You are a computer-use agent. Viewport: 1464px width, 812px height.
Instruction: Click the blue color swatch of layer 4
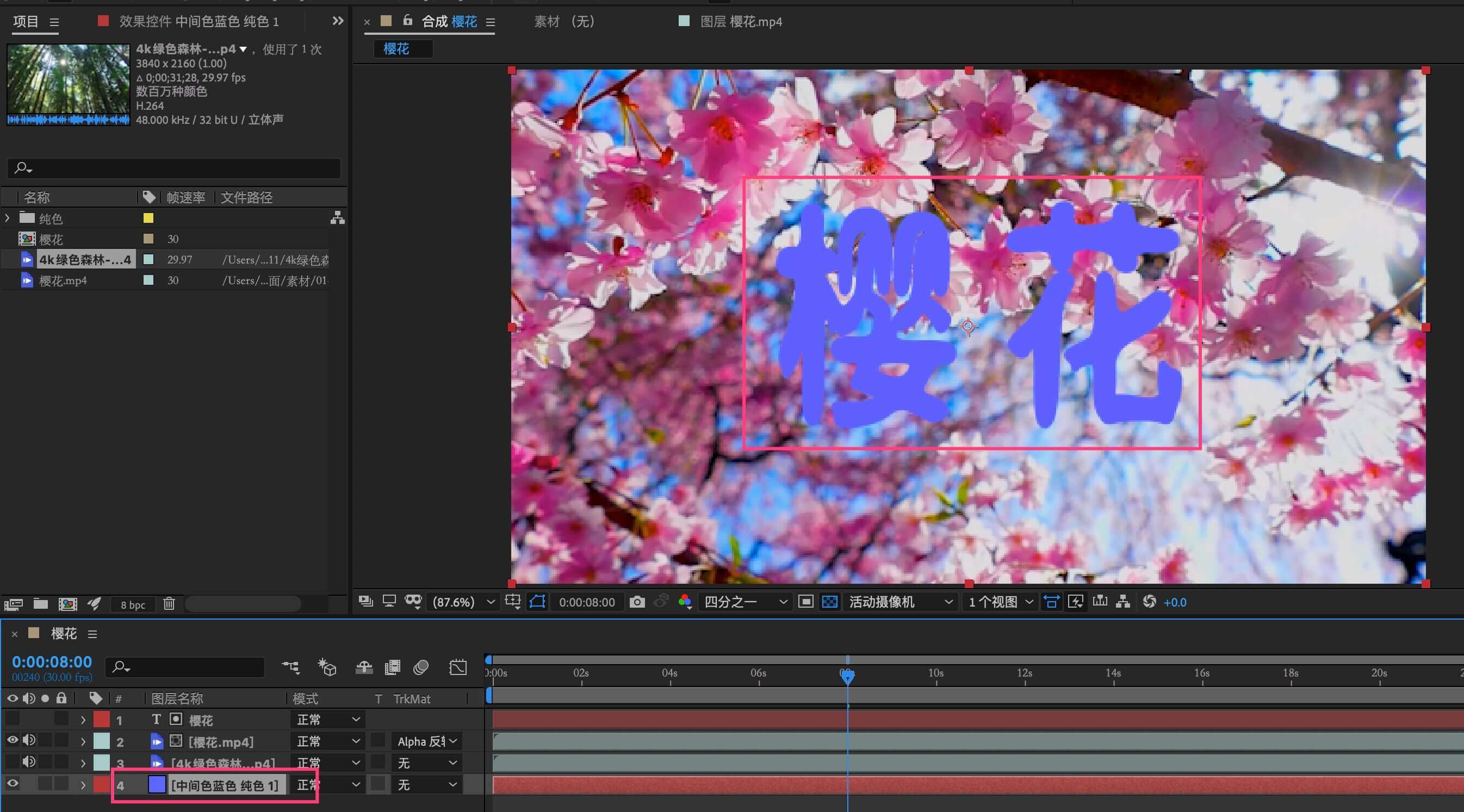click(157, 785)
